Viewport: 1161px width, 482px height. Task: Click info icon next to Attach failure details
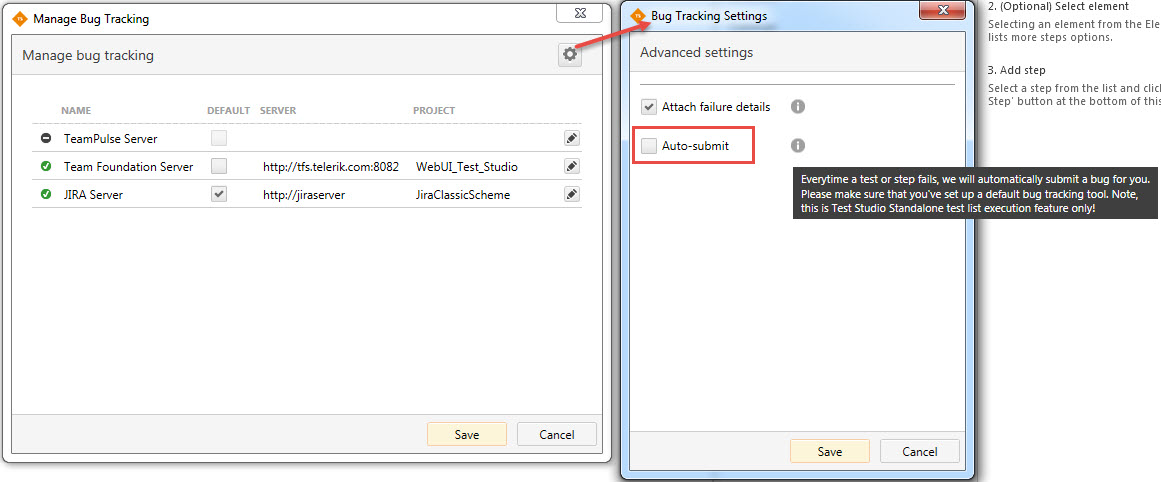(797, 107)
